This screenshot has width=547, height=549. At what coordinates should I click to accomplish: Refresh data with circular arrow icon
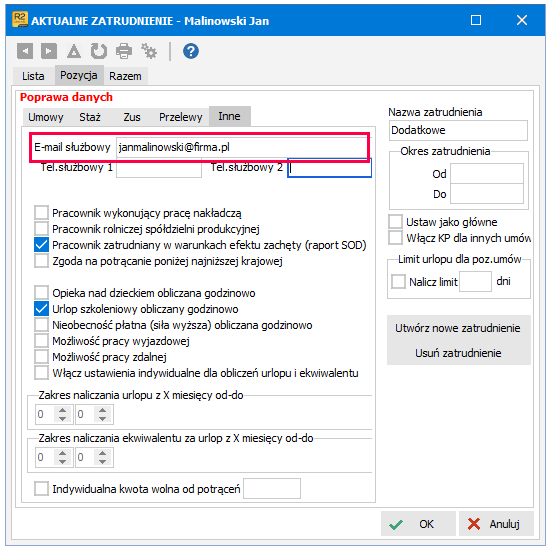(99, 51)
